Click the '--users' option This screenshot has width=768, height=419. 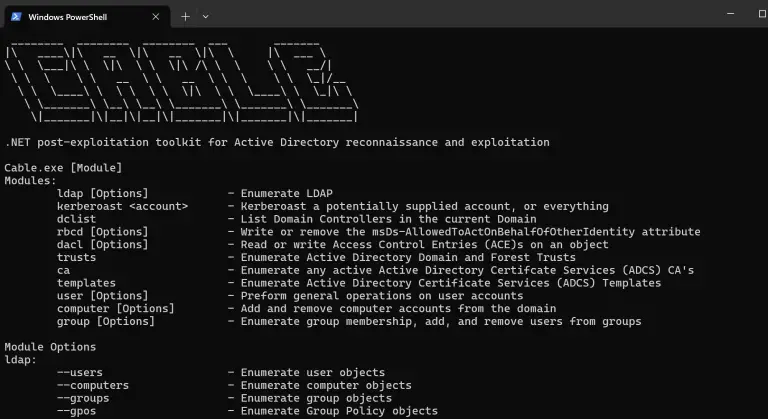(80, 372)
